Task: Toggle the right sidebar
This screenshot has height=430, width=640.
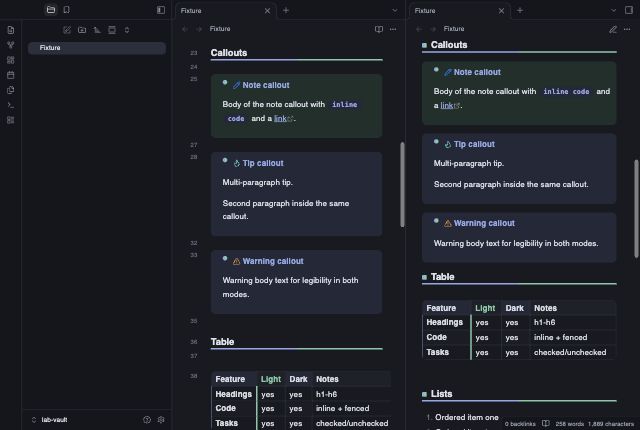Action: 629,10
